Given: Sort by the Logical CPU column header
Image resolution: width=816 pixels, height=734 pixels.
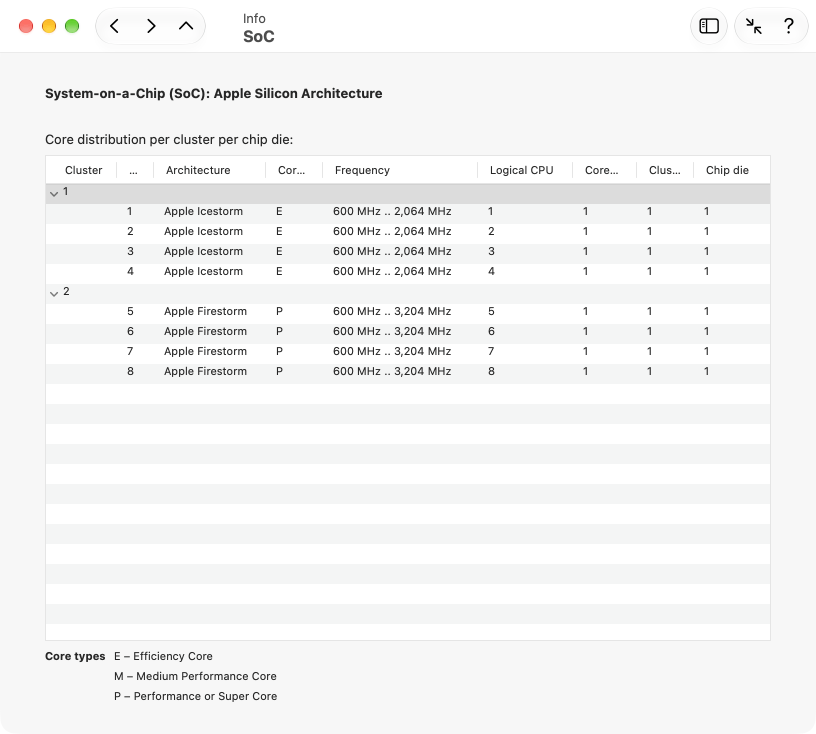Looking at the screenshot, I should [521, 170].
